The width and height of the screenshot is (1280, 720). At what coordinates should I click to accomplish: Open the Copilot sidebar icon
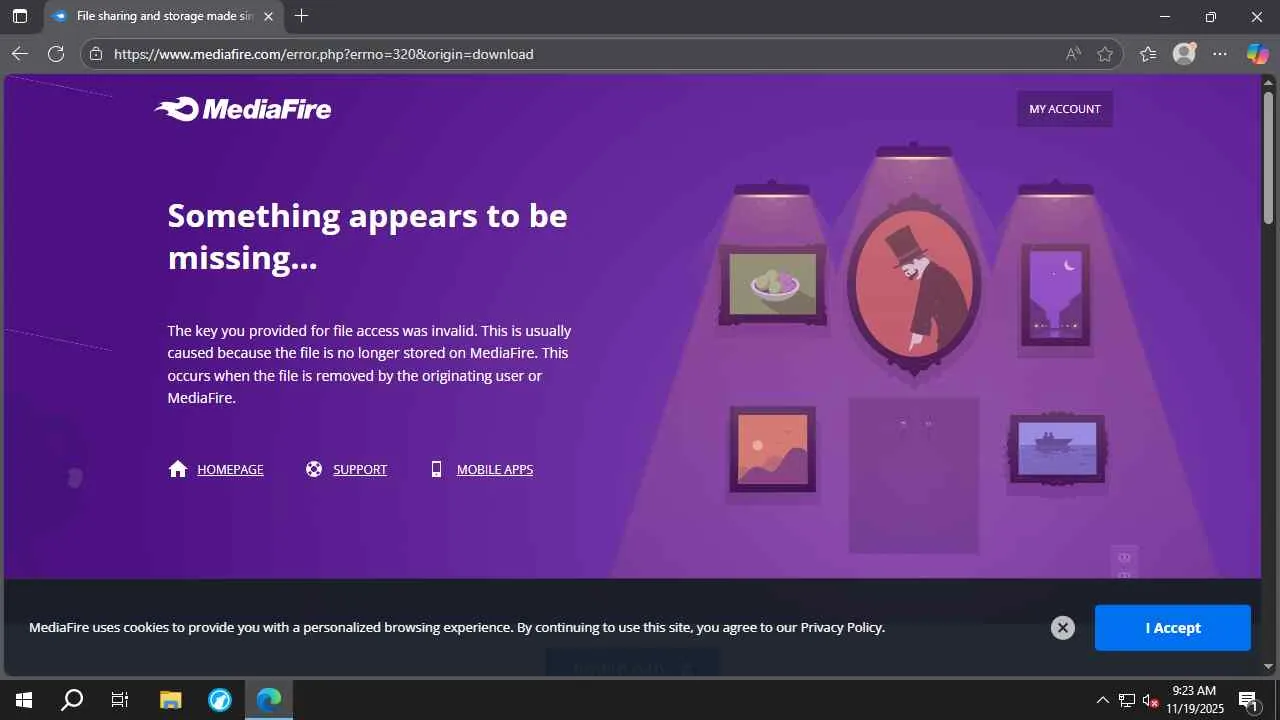click(1257, 54)
